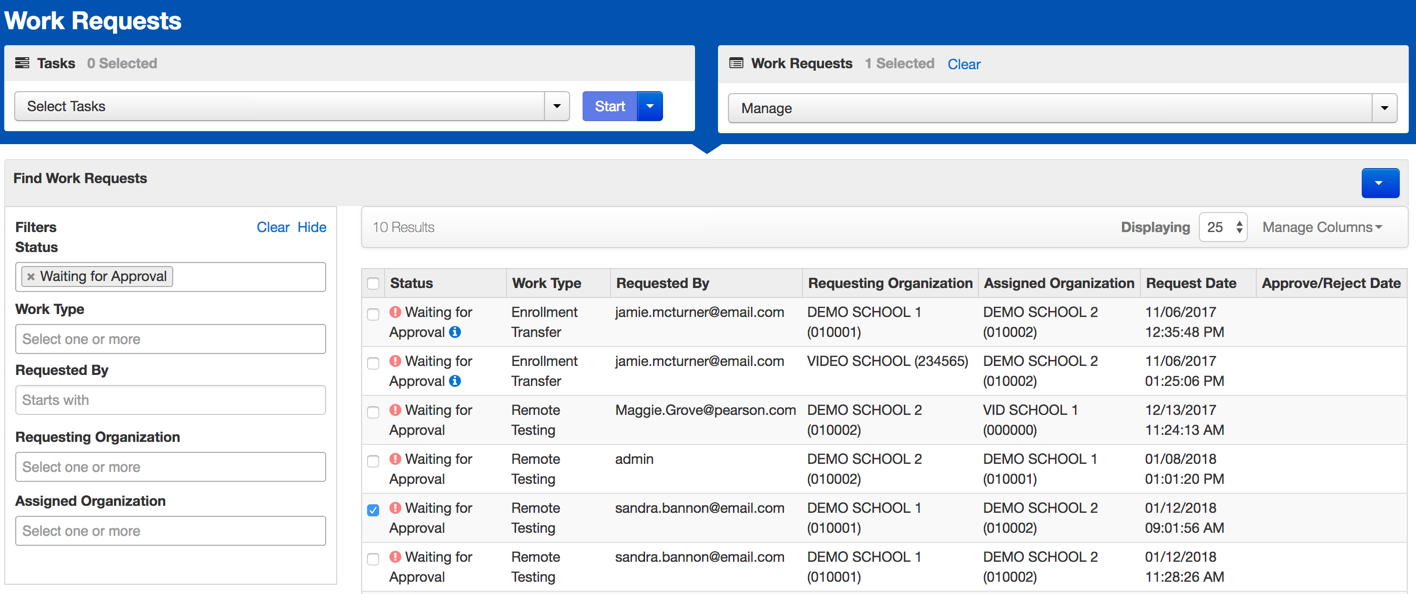Sort by Request Date column header

(1191, 283)
